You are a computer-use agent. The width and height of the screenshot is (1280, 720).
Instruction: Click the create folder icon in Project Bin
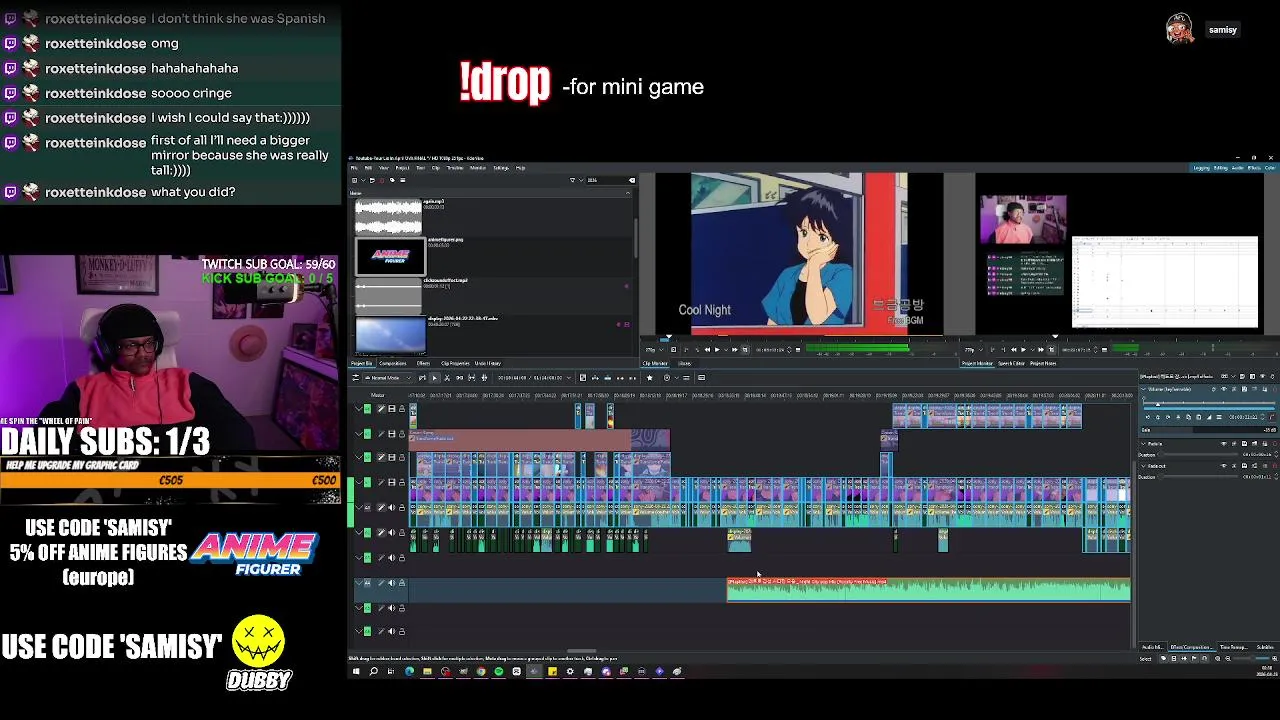(x=372, y=180)
